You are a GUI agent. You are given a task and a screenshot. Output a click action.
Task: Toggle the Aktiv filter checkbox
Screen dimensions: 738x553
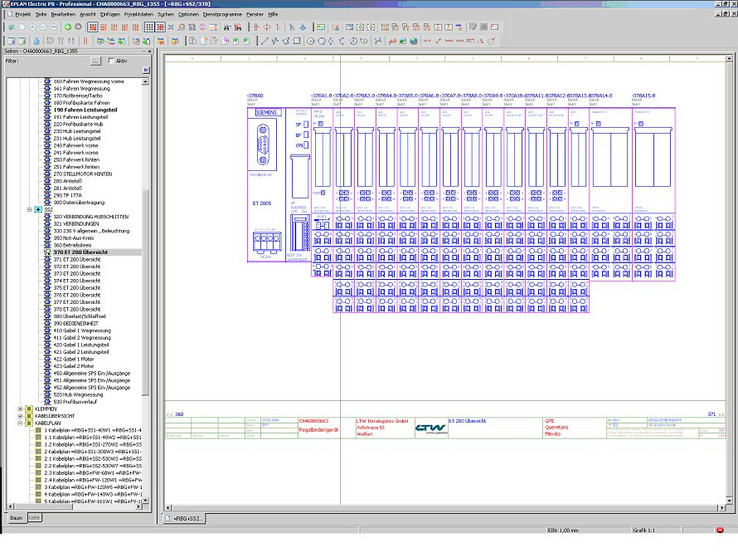coord(109,61)
